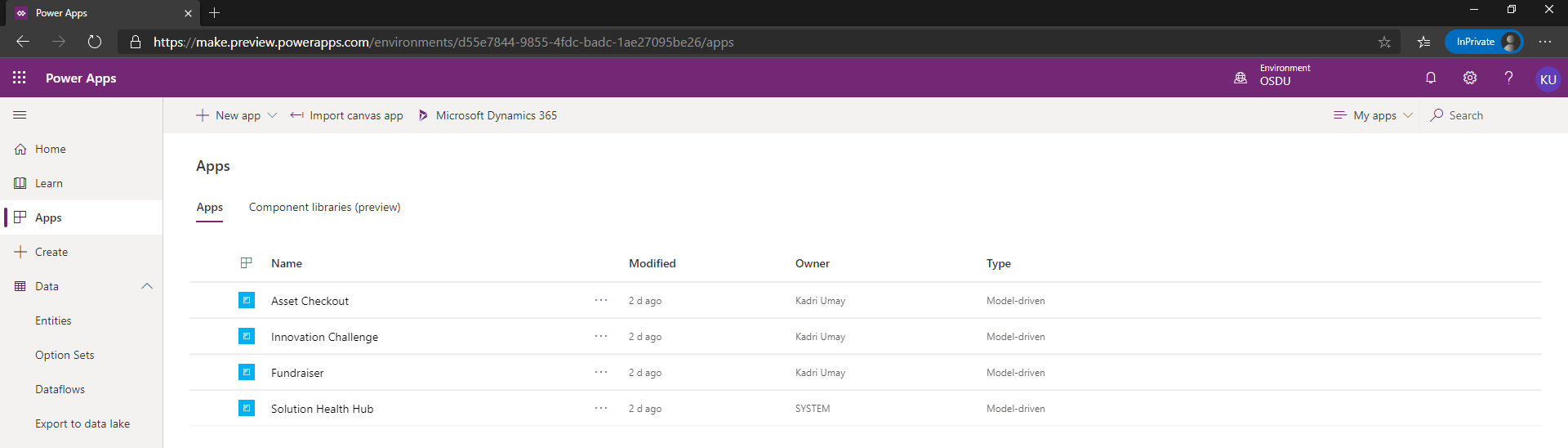Open more options for Fundraiser
The image size is (1568, 448).
coord(601,372)
